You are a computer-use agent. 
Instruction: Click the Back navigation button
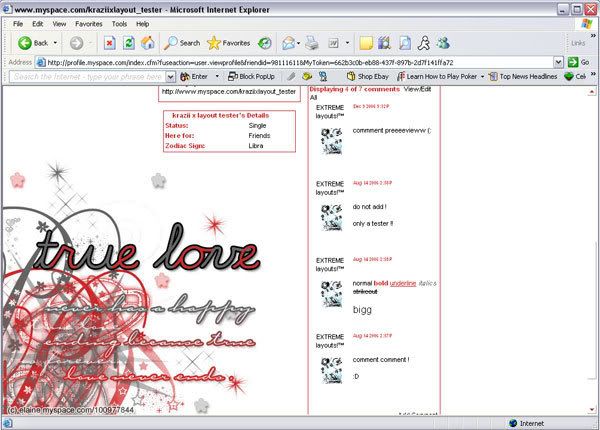click(x=33, y=43)
